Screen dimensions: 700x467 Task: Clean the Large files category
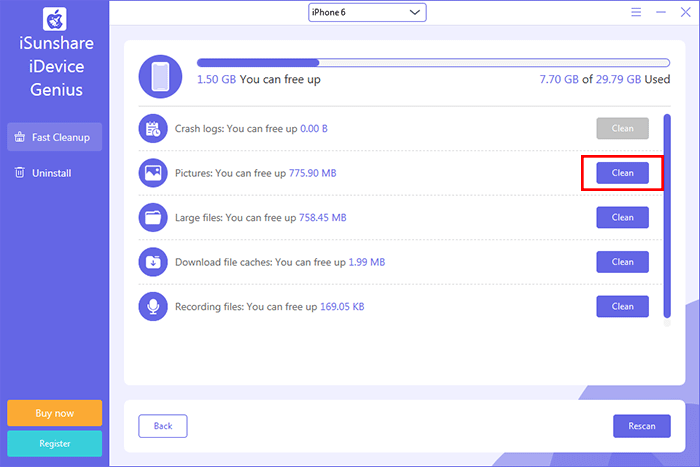[x=622, y=217]
